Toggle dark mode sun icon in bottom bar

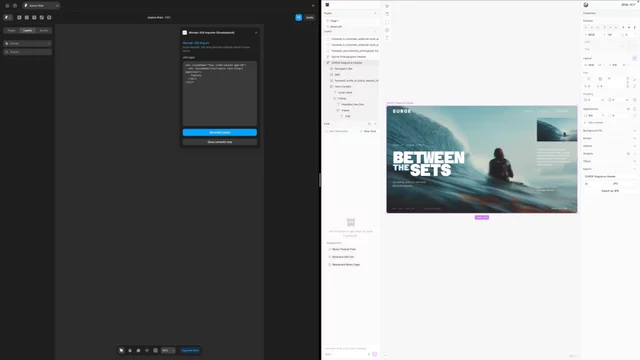(x=147, y=350)
